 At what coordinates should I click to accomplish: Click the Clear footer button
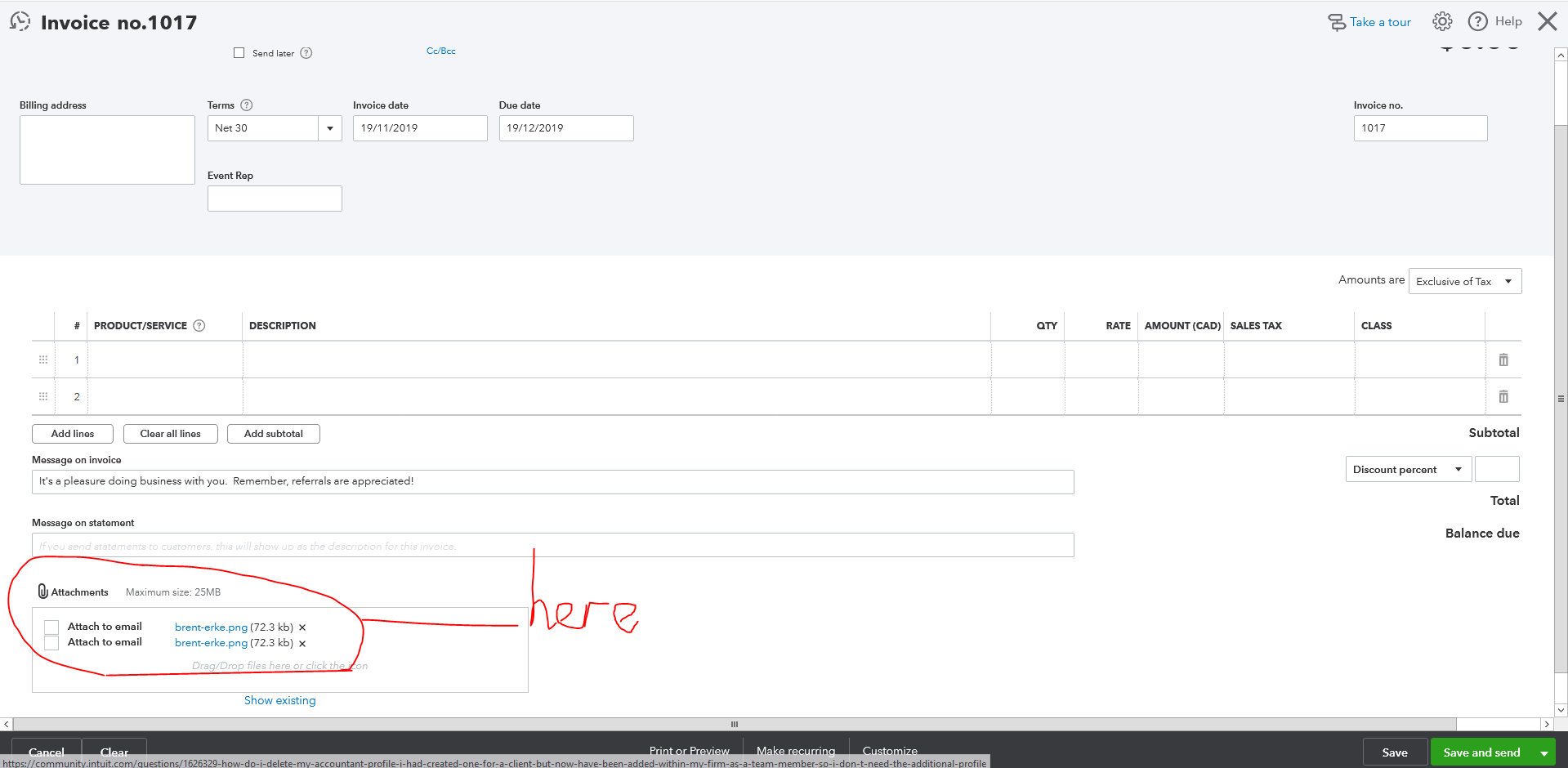point(114,752)
